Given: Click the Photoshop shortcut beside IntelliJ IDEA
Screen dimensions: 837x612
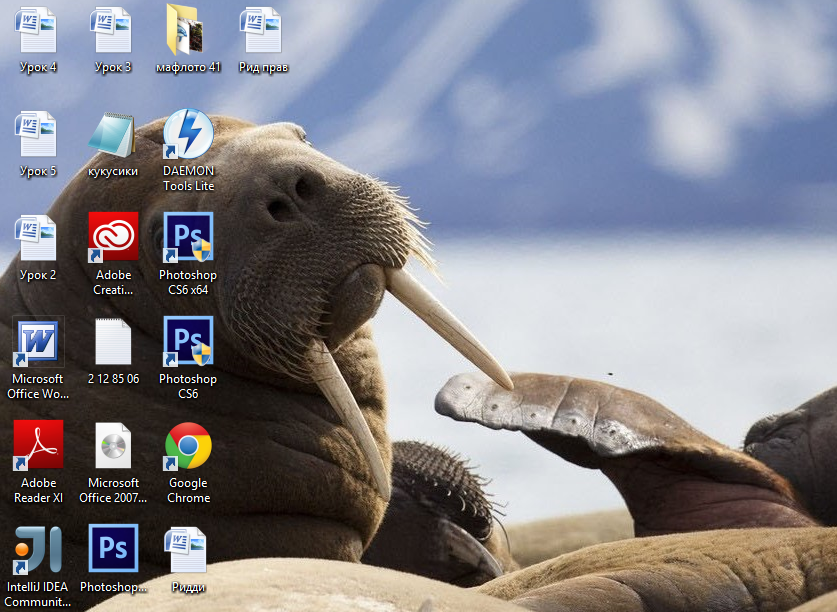Looking at the screenshot, I should 113,549.
